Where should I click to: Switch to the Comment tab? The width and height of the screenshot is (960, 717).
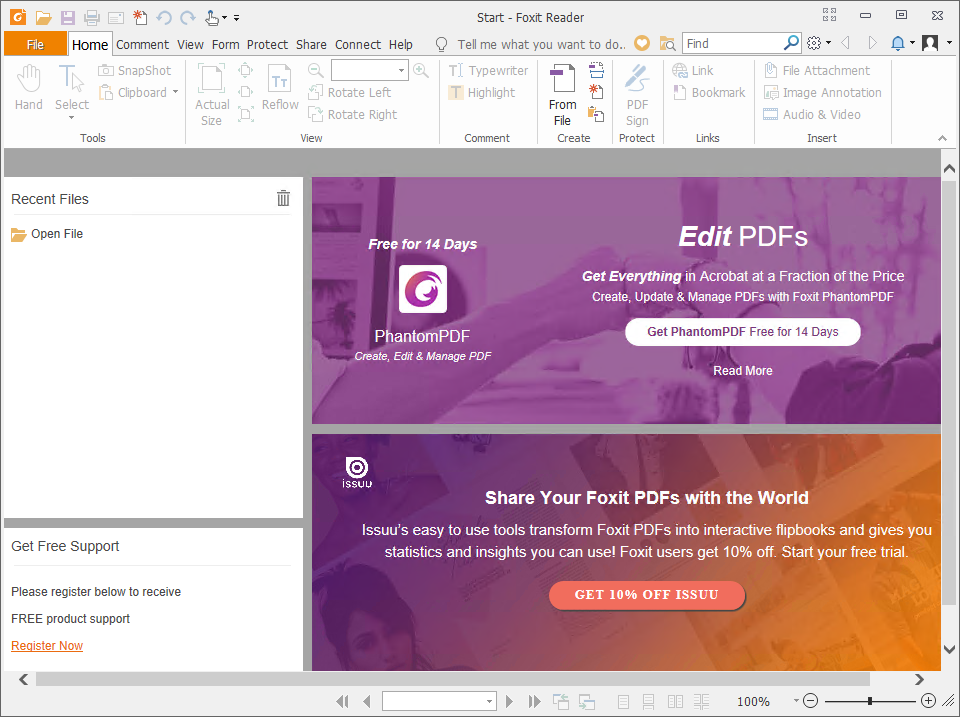[142, 44]
